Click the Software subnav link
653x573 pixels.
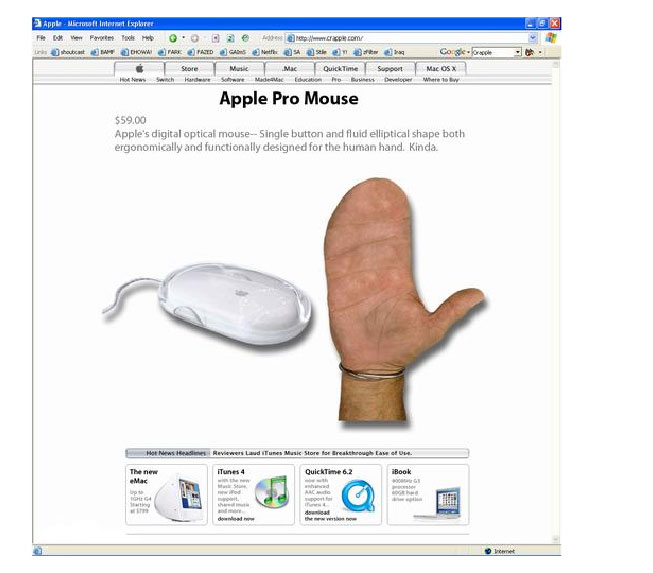click(232, 80)
